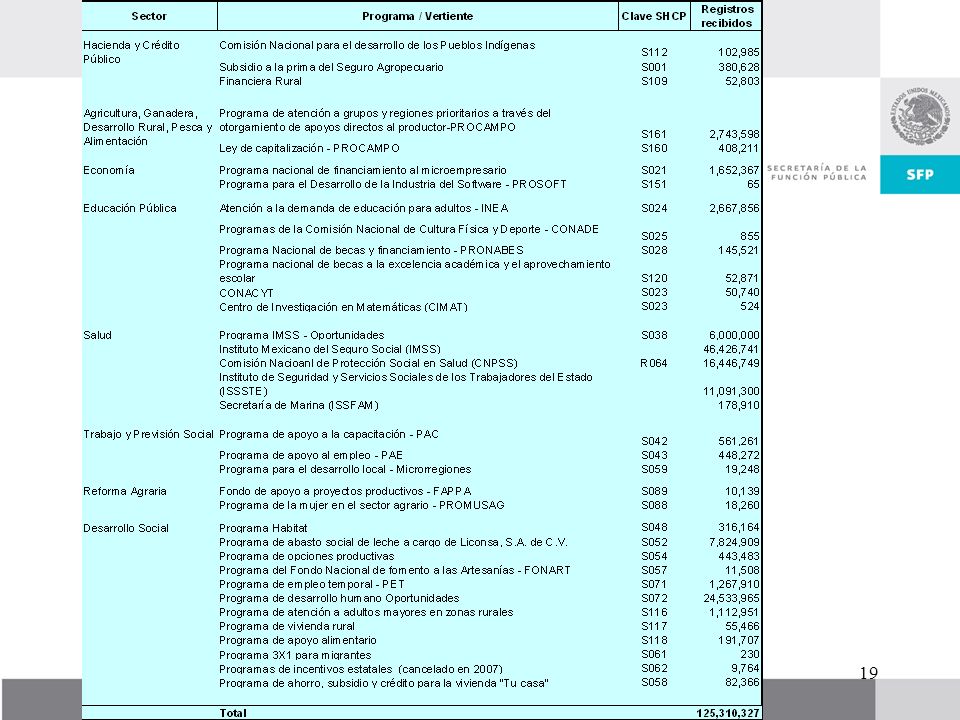This screenshot has height=720, width=960.
Task: Select the S042 code cell
Action: [x=654, y=441]
